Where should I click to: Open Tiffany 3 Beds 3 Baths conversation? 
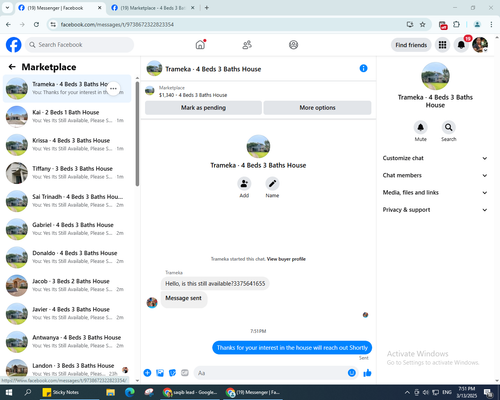point(67,173)
